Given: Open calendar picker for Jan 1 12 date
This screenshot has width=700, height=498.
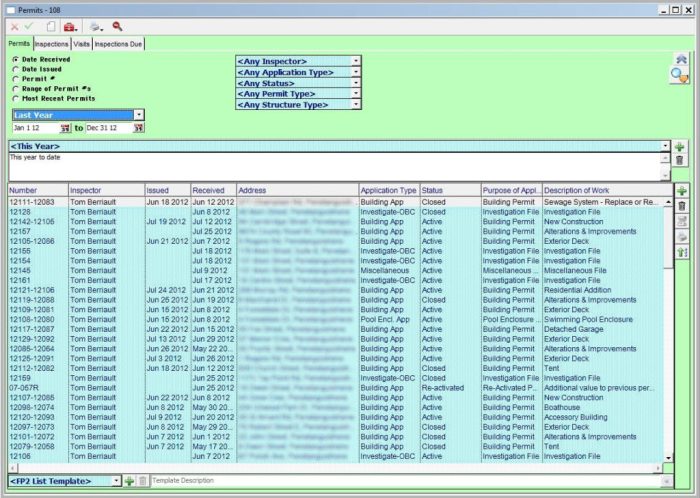Looking at the screenshot, I should tap(66, 128).
